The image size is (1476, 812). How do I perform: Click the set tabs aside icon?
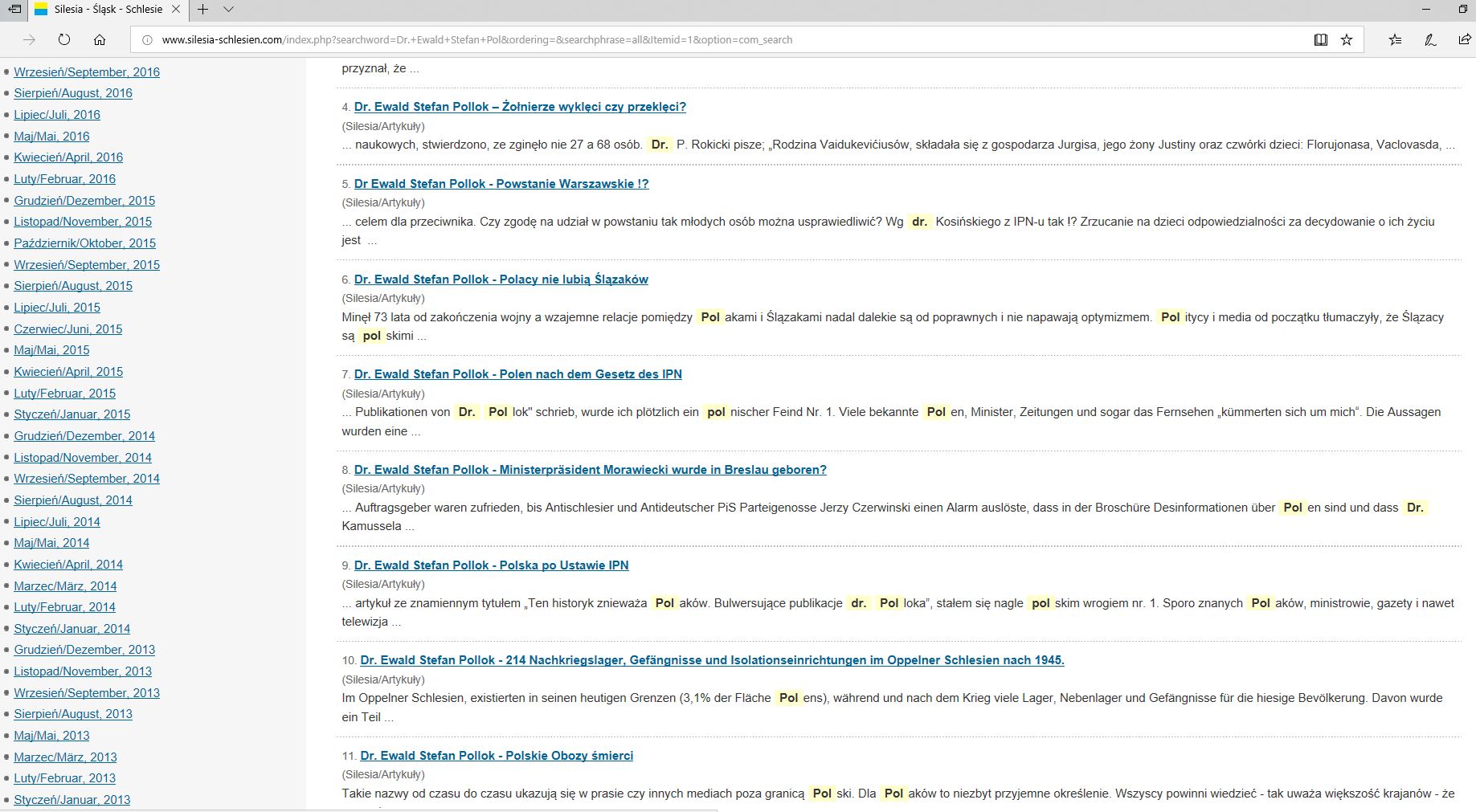pyautogui.click(x=14, y=10)
